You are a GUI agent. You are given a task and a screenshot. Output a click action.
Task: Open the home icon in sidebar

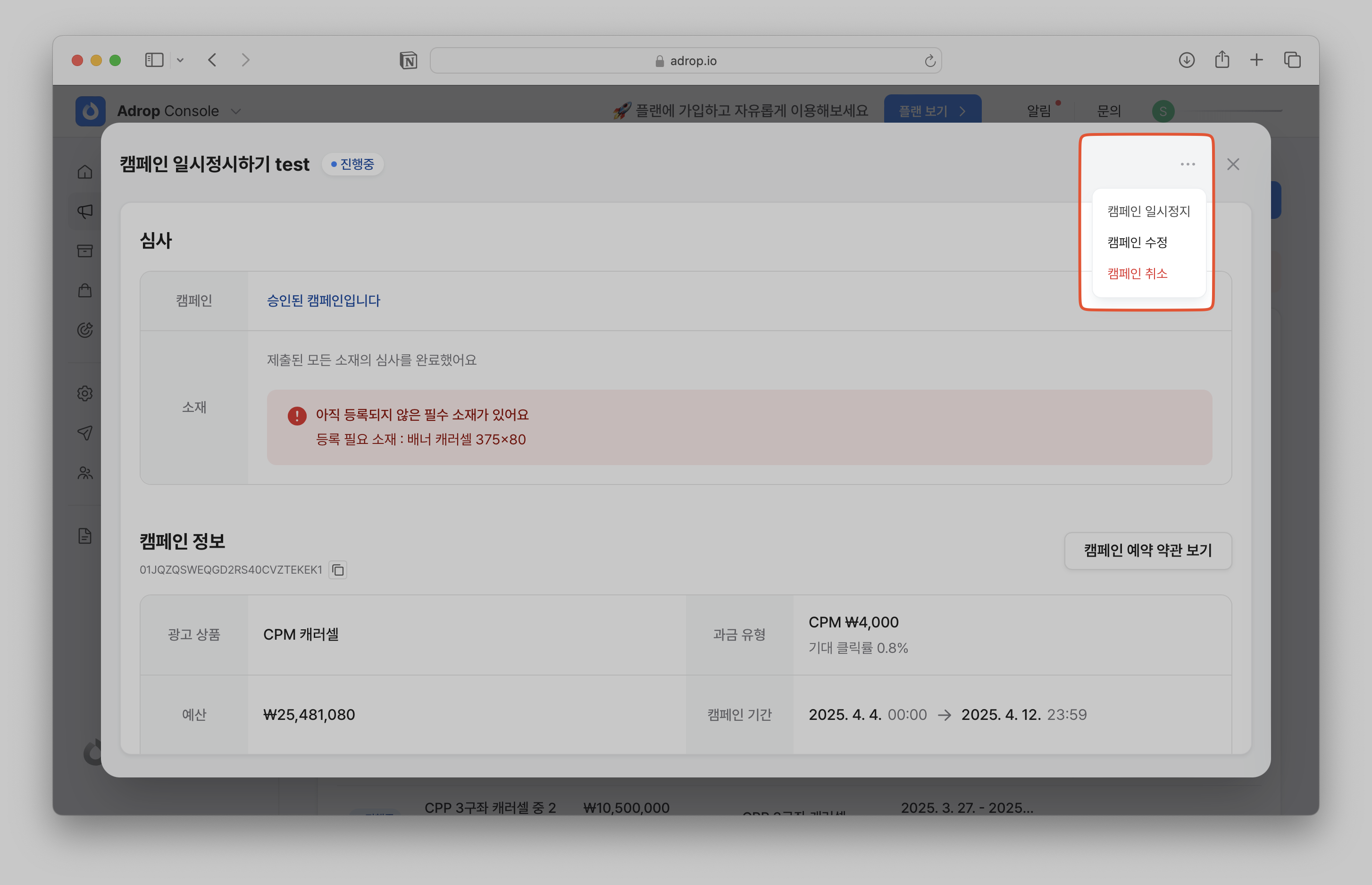click(x=85, y=172)
